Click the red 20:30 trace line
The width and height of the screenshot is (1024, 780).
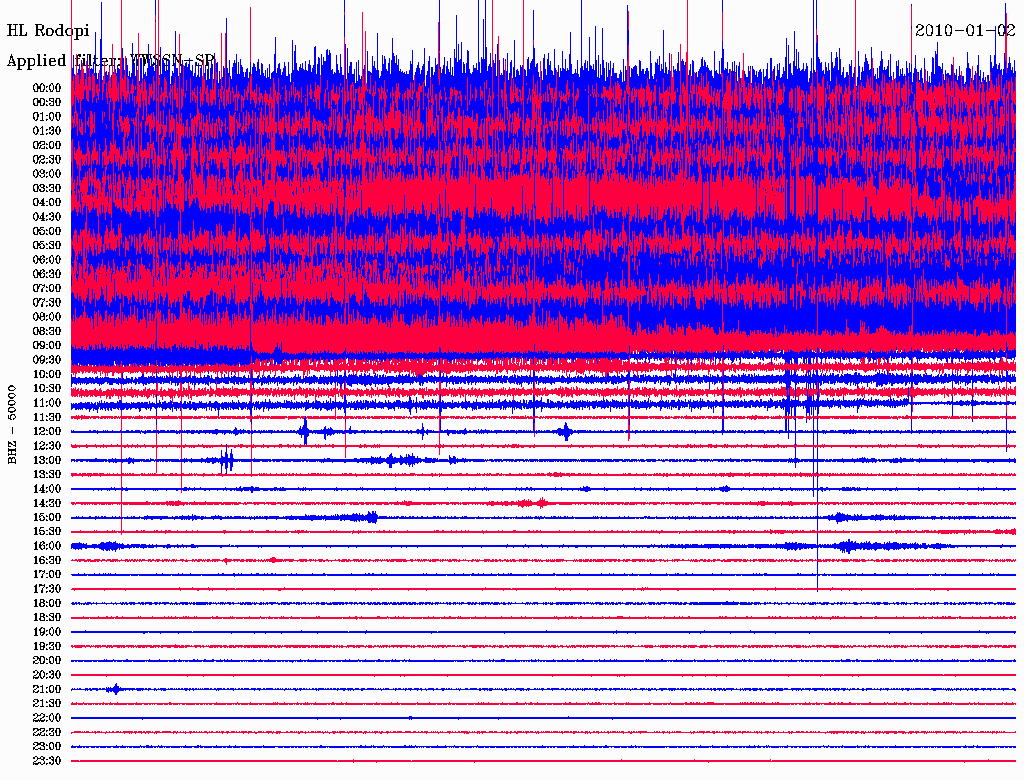coord(543,675)
